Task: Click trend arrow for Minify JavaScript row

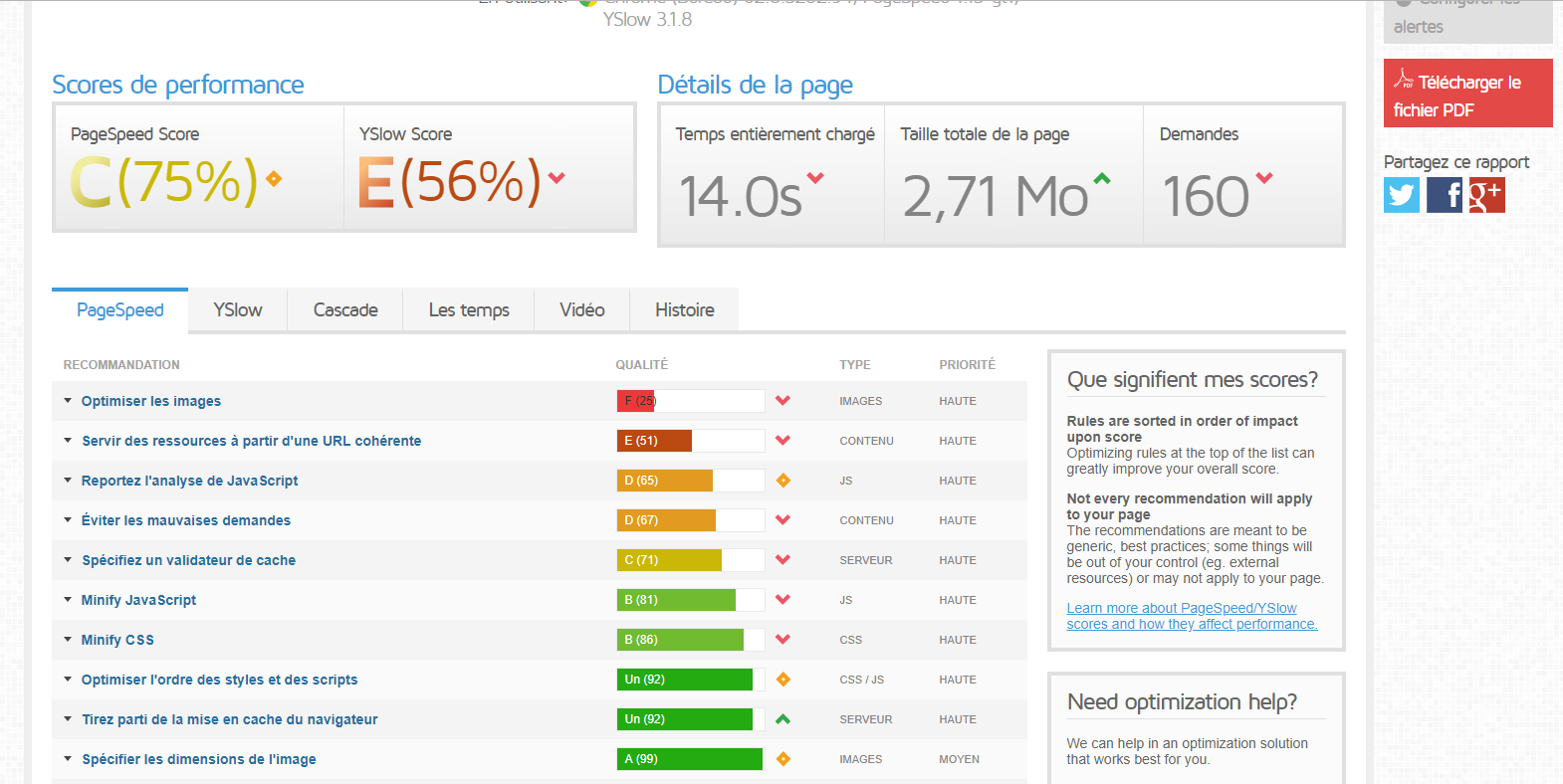Action: (x=783, y=600)
